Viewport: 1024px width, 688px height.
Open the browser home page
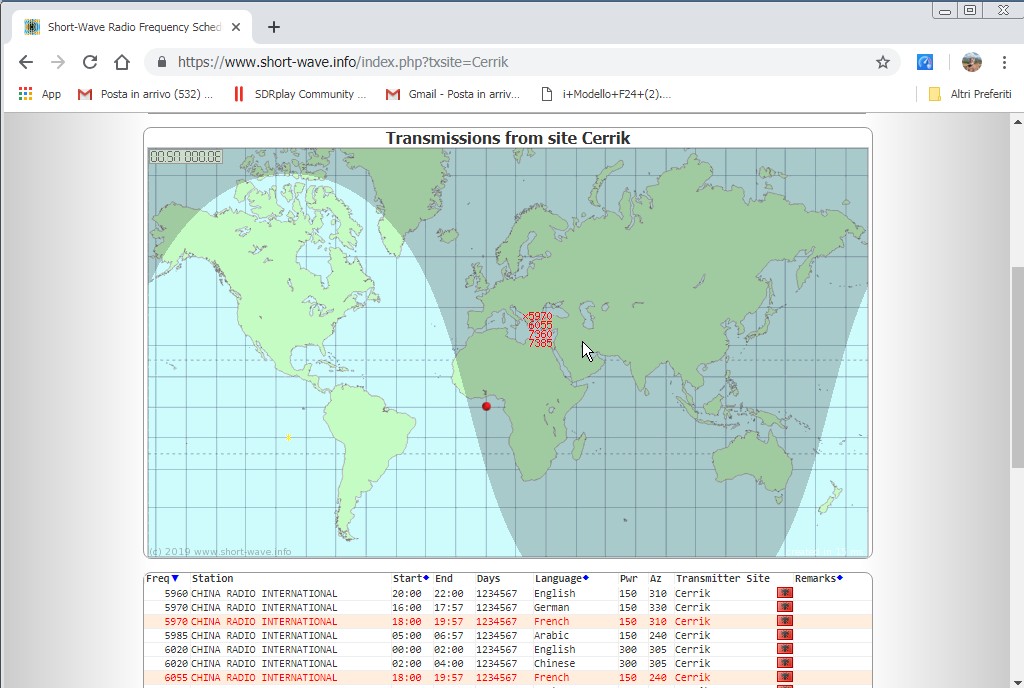pyautogui.click(x=121, y=62)
